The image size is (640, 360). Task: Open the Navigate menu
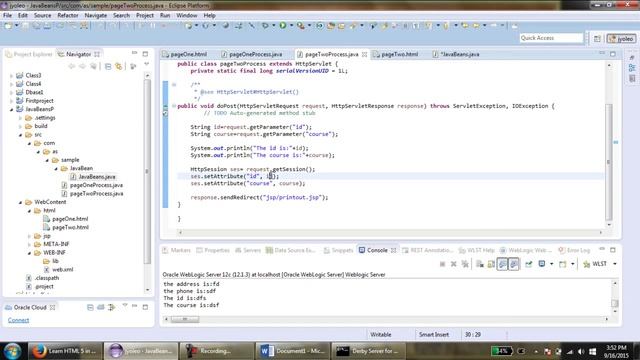[96, 16]
